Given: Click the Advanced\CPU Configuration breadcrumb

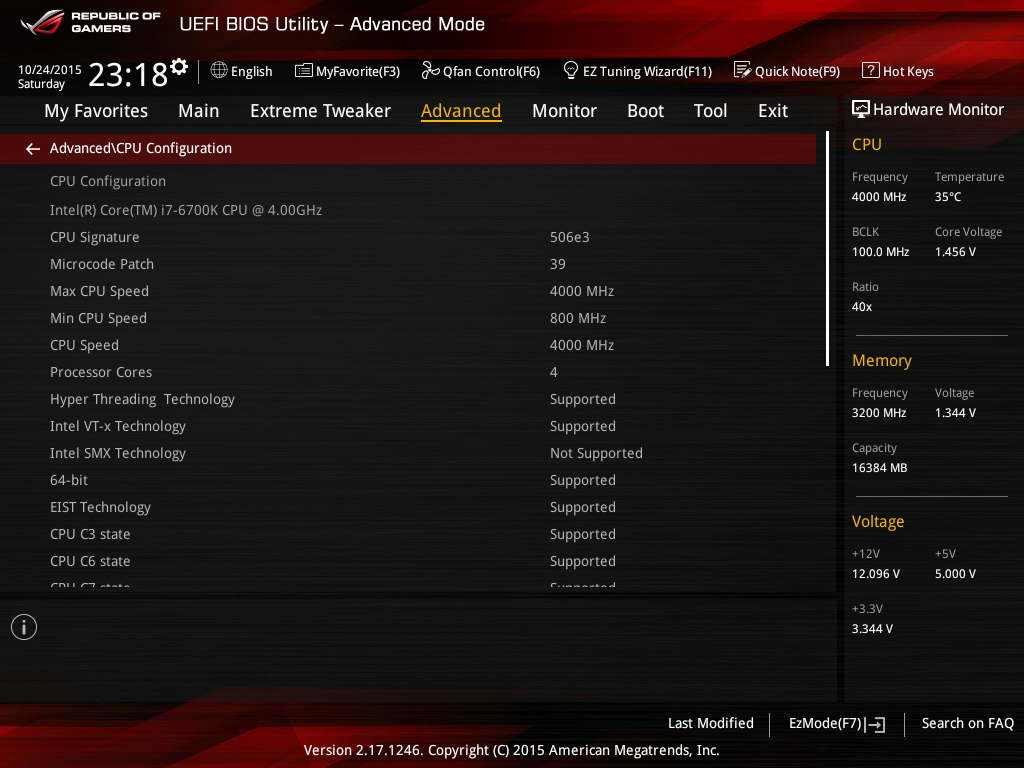Looking at the screenshot, I should (x=140, y=149).
